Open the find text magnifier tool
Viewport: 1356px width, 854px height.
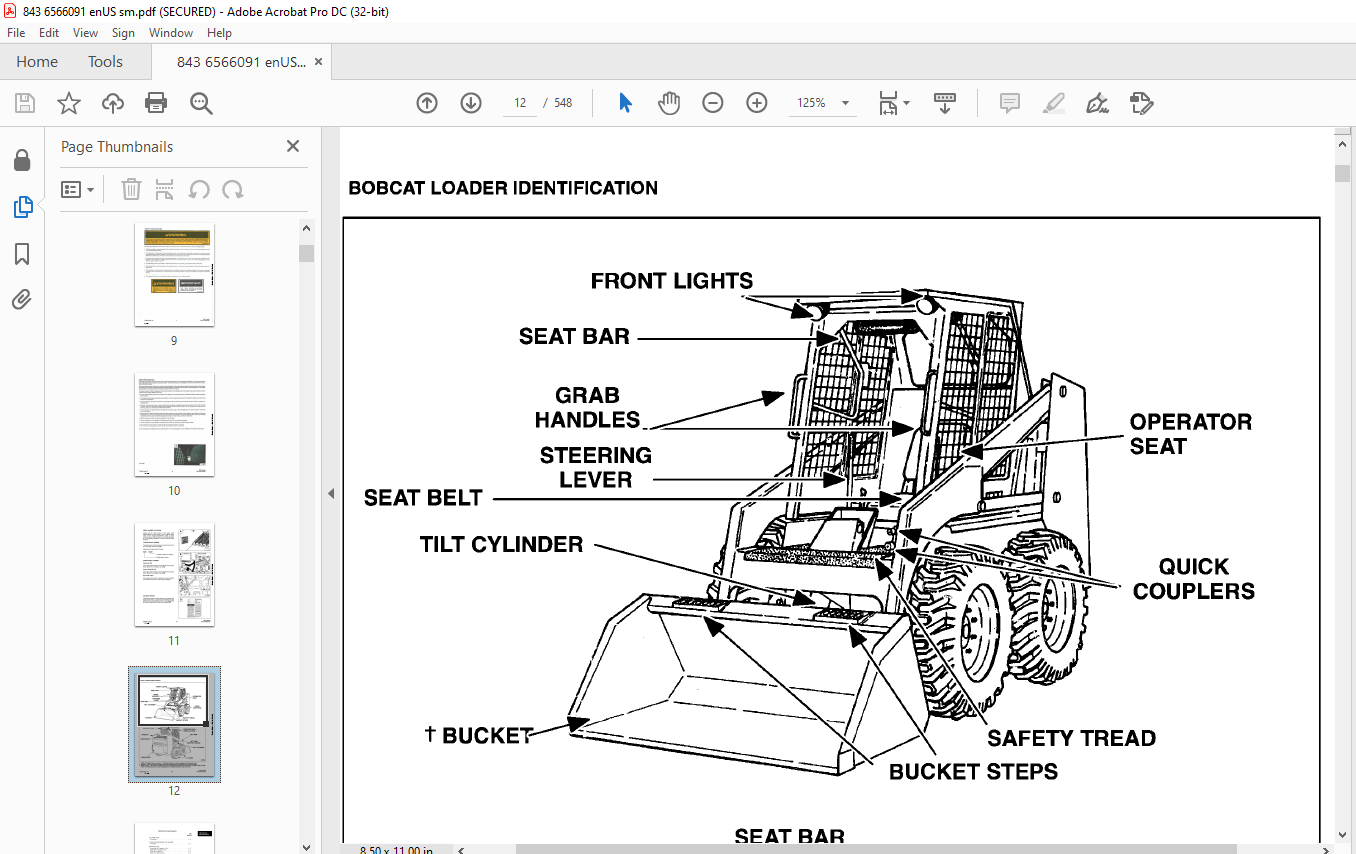click(201, 103)
